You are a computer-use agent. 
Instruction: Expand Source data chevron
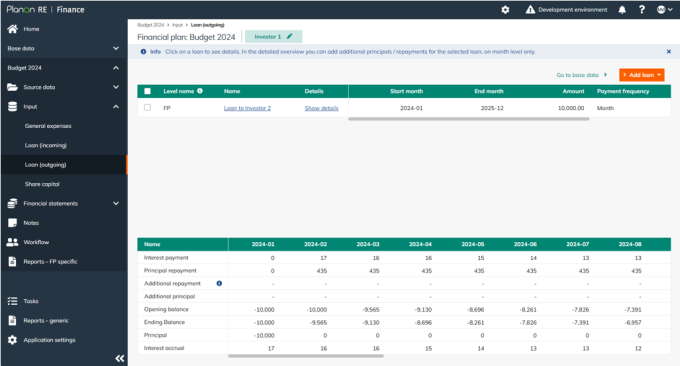tap(116, 87)
